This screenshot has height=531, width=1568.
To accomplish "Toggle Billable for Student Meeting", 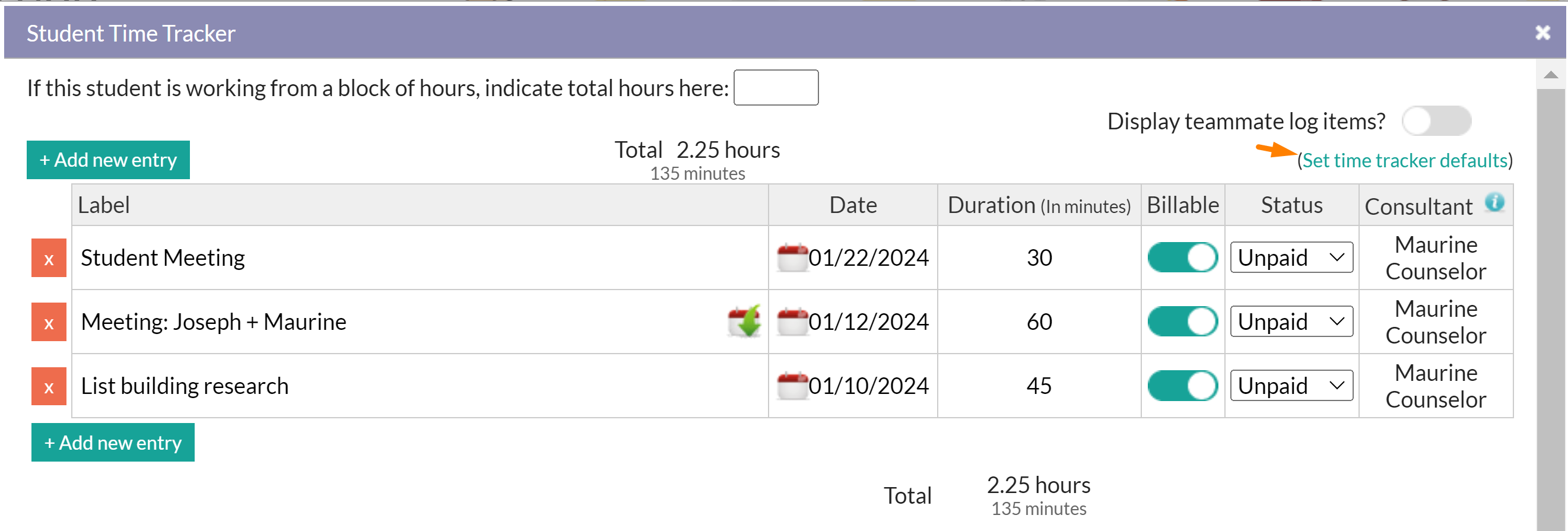I will coord(1182,257).
